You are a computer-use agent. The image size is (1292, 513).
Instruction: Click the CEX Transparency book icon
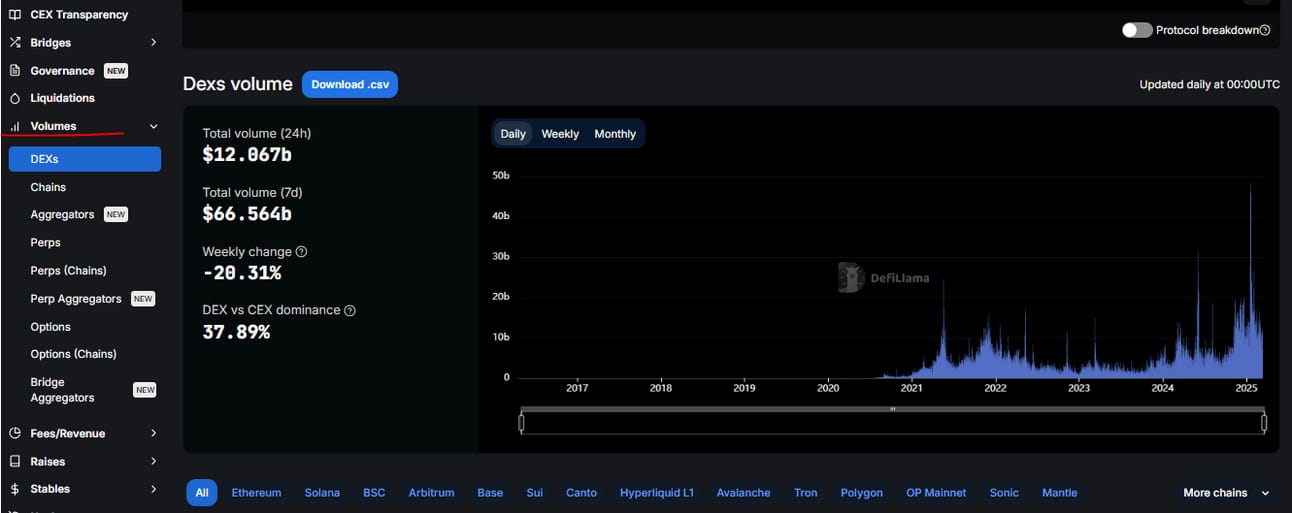coord(14,15)
